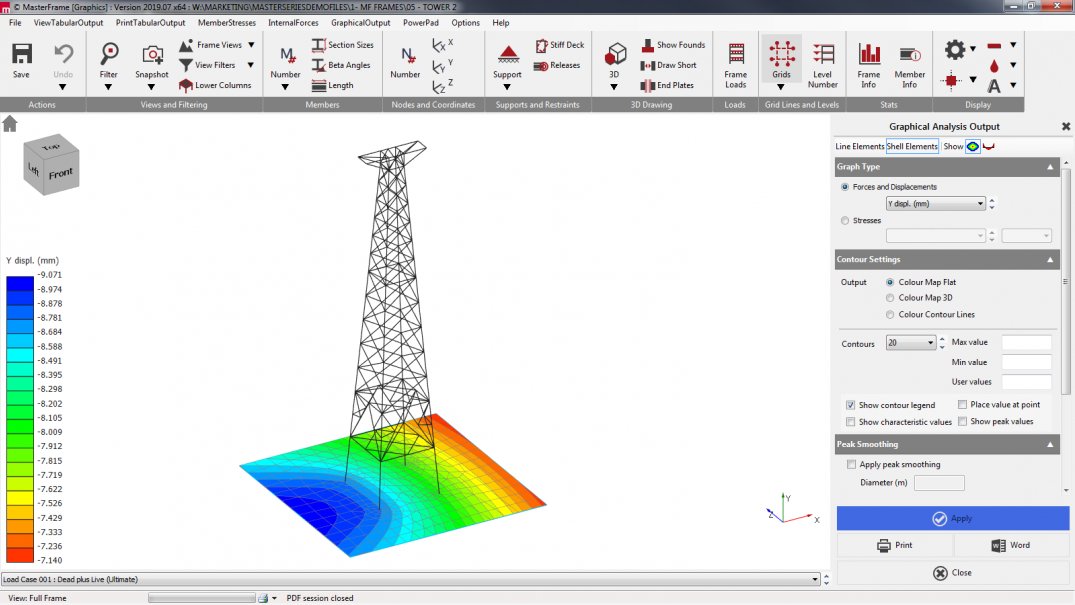The width and height of the screenshot is (1075, 605).
Task: Click the 3D cube drawing icon
Action: click(614, 55)
